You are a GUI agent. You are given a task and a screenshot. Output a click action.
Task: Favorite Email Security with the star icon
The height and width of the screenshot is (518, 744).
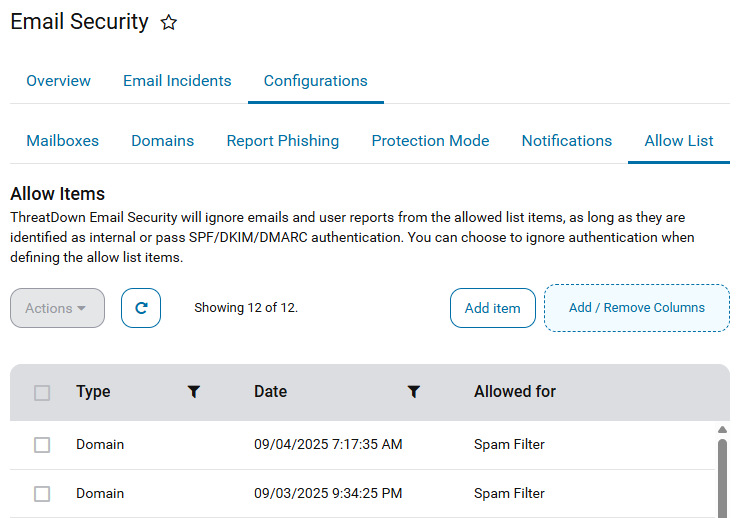click(168, 22)
